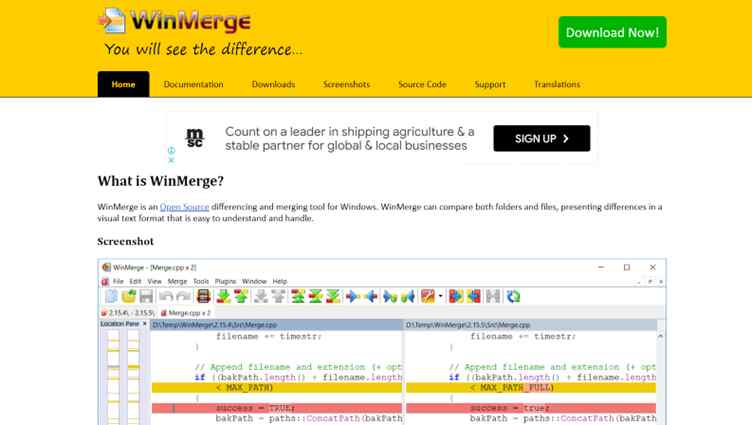The width and height of the screenshot is (752, 425).
Task: Click the All Left copy toolbar icon
Action: [x=474, y=296]
